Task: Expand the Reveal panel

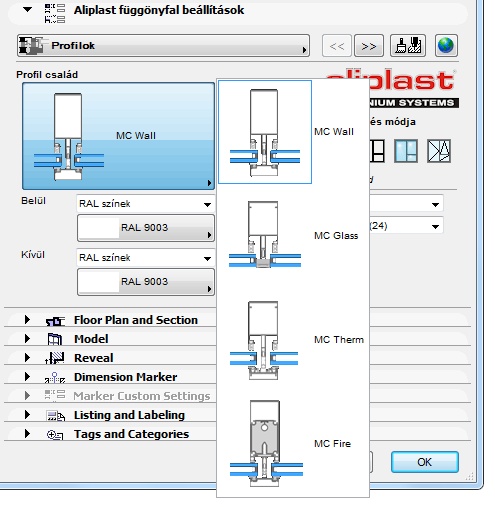Action: (27, 358)
